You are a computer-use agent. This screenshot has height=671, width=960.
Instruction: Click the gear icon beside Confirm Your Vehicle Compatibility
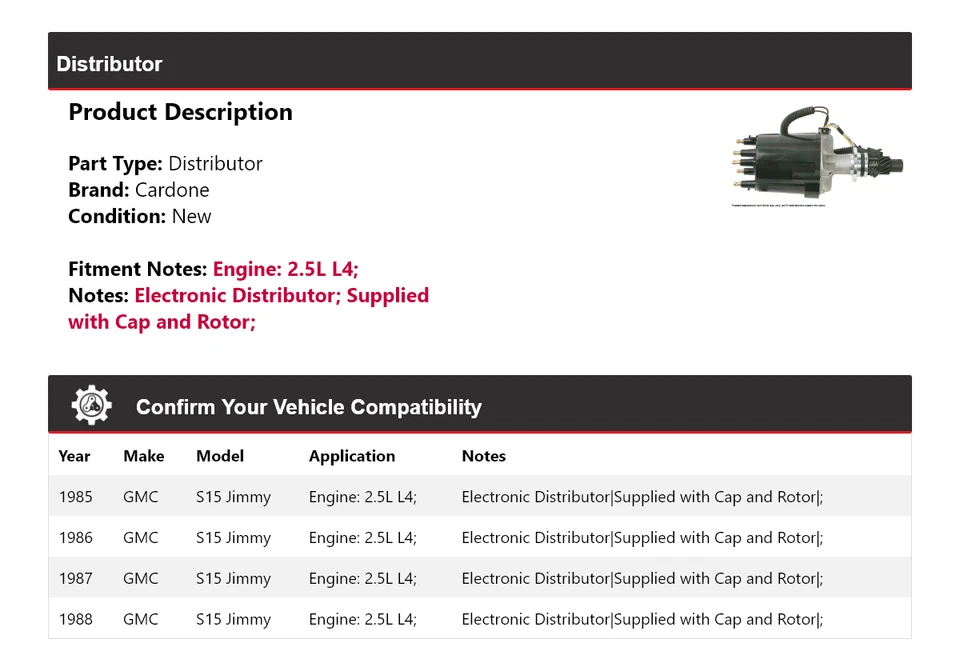tap(92, 405)
